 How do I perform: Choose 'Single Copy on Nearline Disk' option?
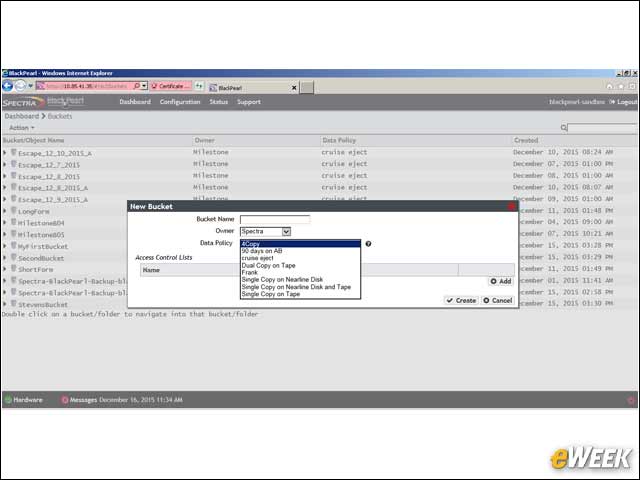pyautogui.click(x=282, y=280)
